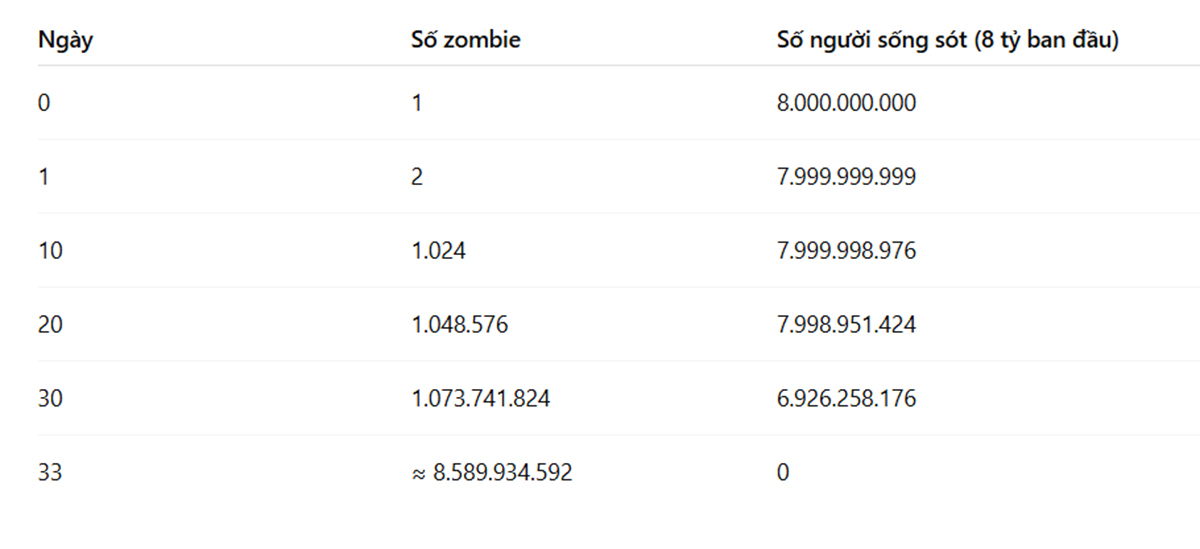
Task: Click survivors value 0 on day 33
Action: [x=782, y=473]
